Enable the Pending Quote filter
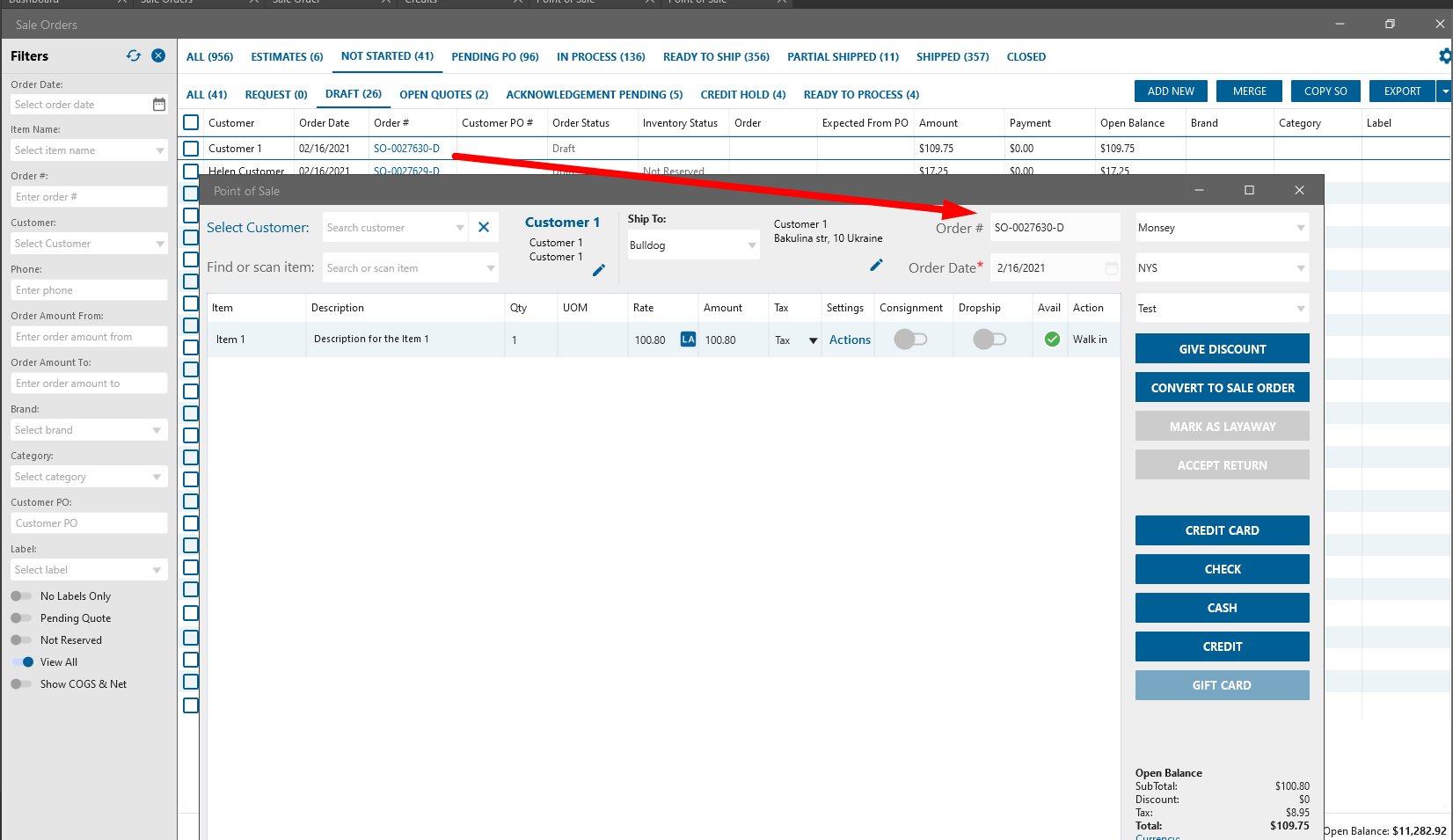The image size is (1453, 840). pos(21,618)
